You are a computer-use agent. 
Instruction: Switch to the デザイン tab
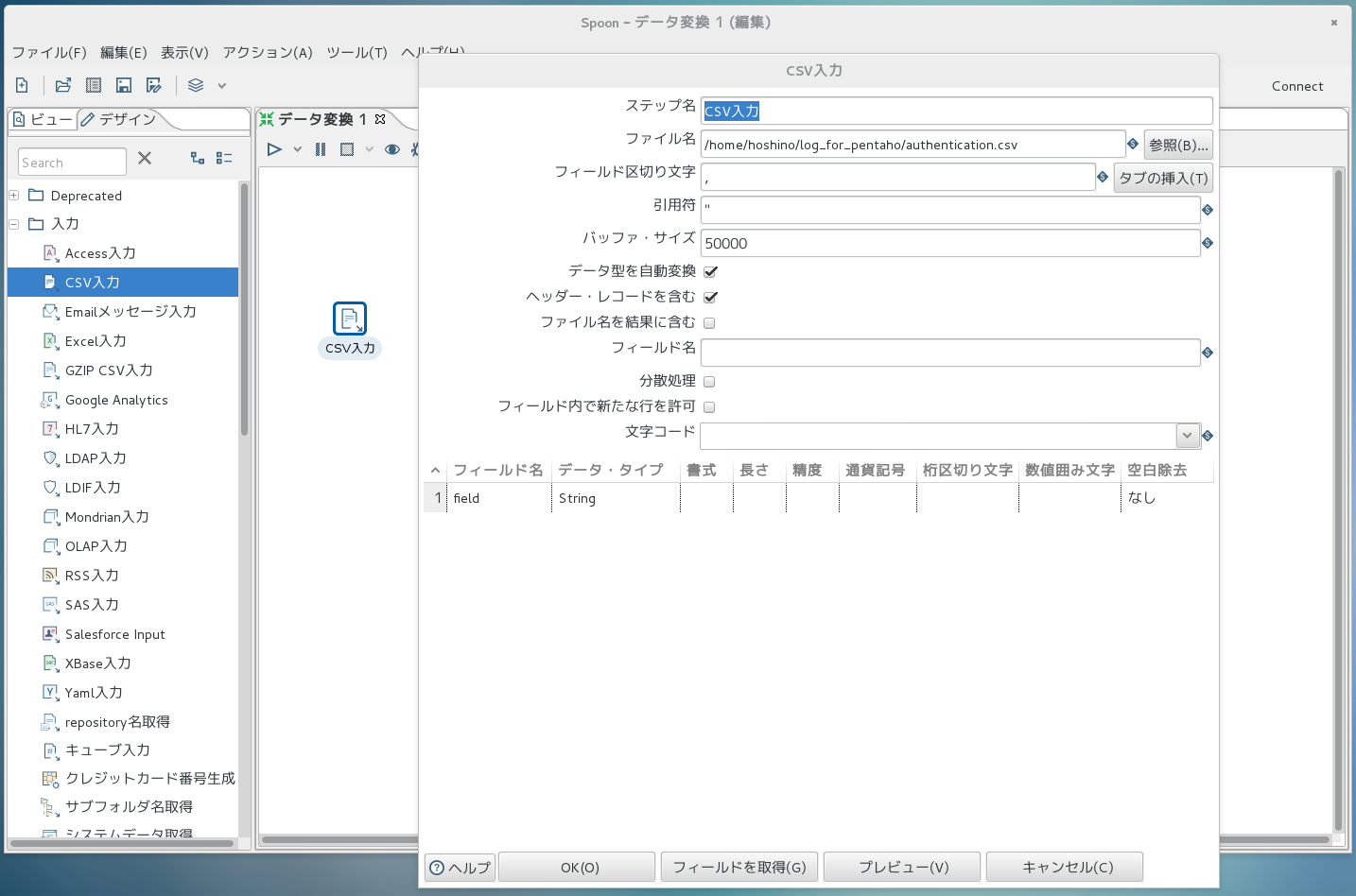click(118, 119)
